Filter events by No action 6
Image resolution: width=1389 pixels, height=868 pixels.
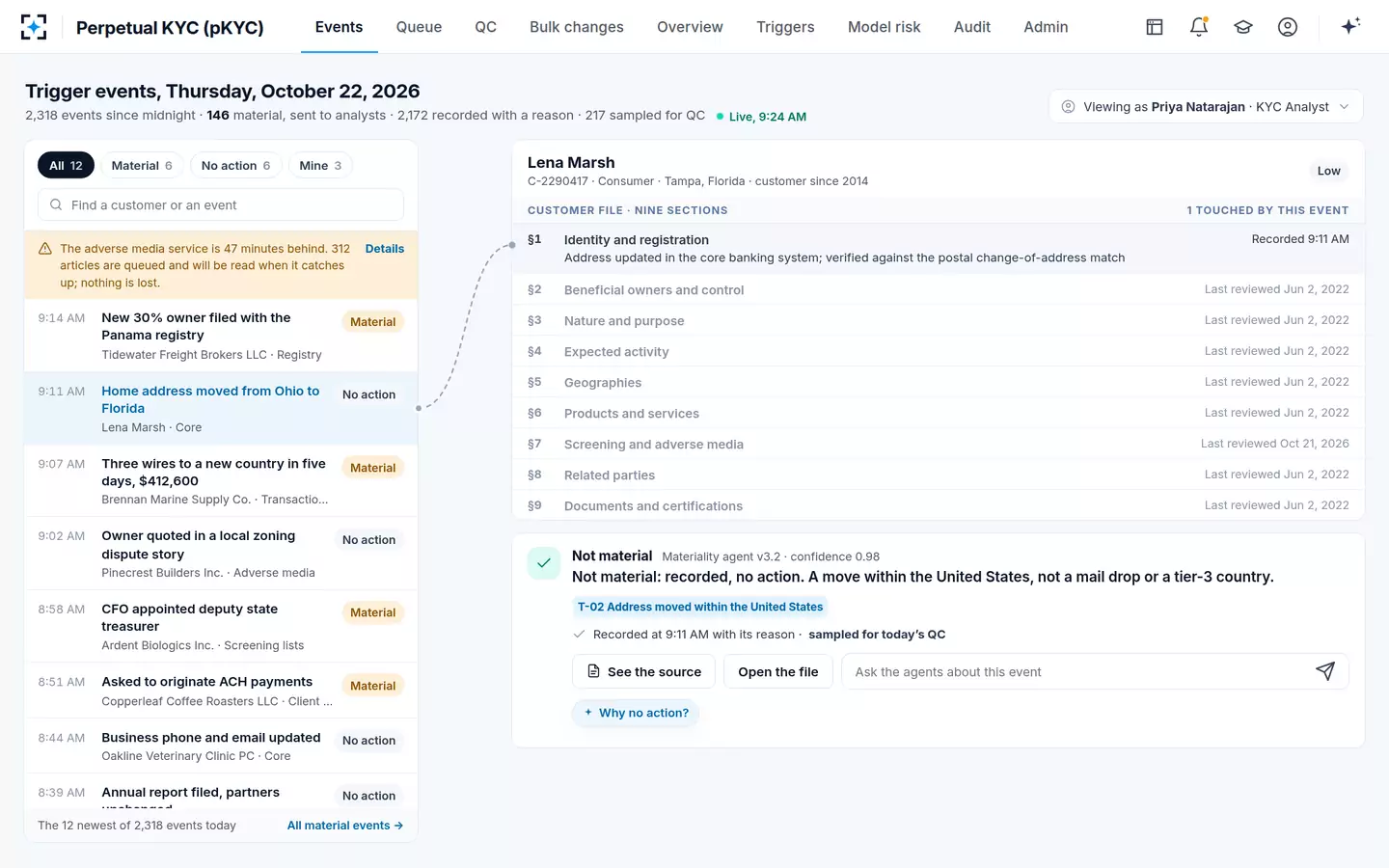click(235, 166)
